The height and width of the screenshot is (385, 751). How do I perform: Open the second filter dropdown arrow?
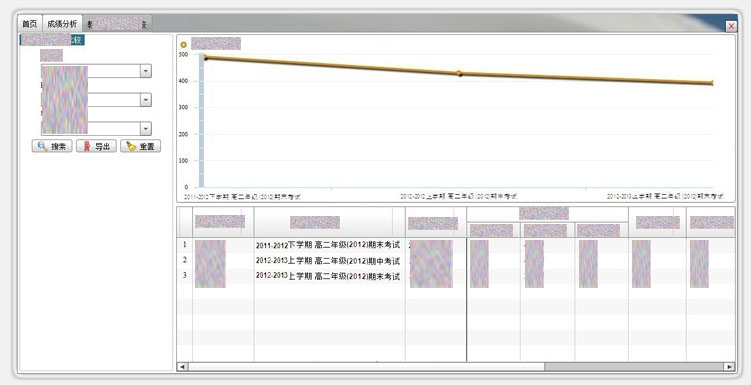[146, 100]
